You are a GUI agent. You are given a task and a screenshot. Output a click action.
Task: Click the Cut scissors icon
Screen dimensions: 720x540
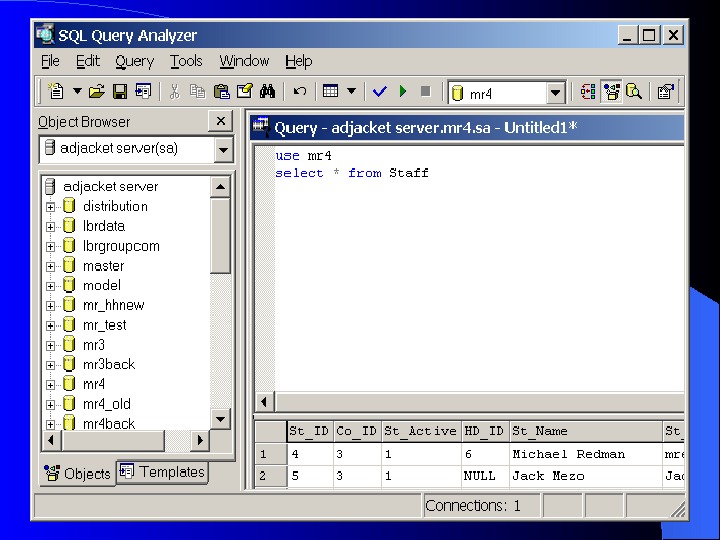pos(174,91)
